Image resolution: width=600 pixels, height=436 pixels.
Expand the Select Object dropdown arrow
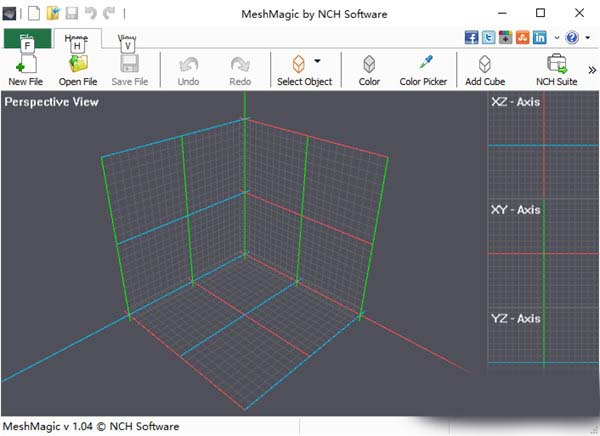pyautogui.click(x=317, y=61)
